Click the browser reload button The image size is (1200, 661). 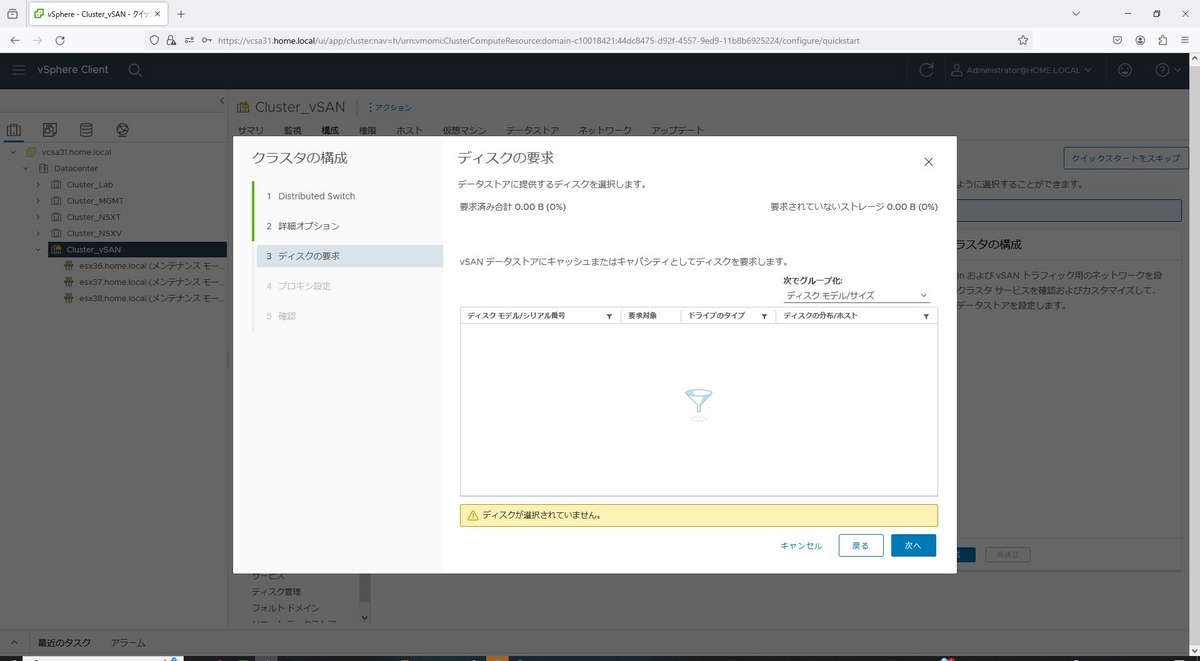tap(60, 40)
